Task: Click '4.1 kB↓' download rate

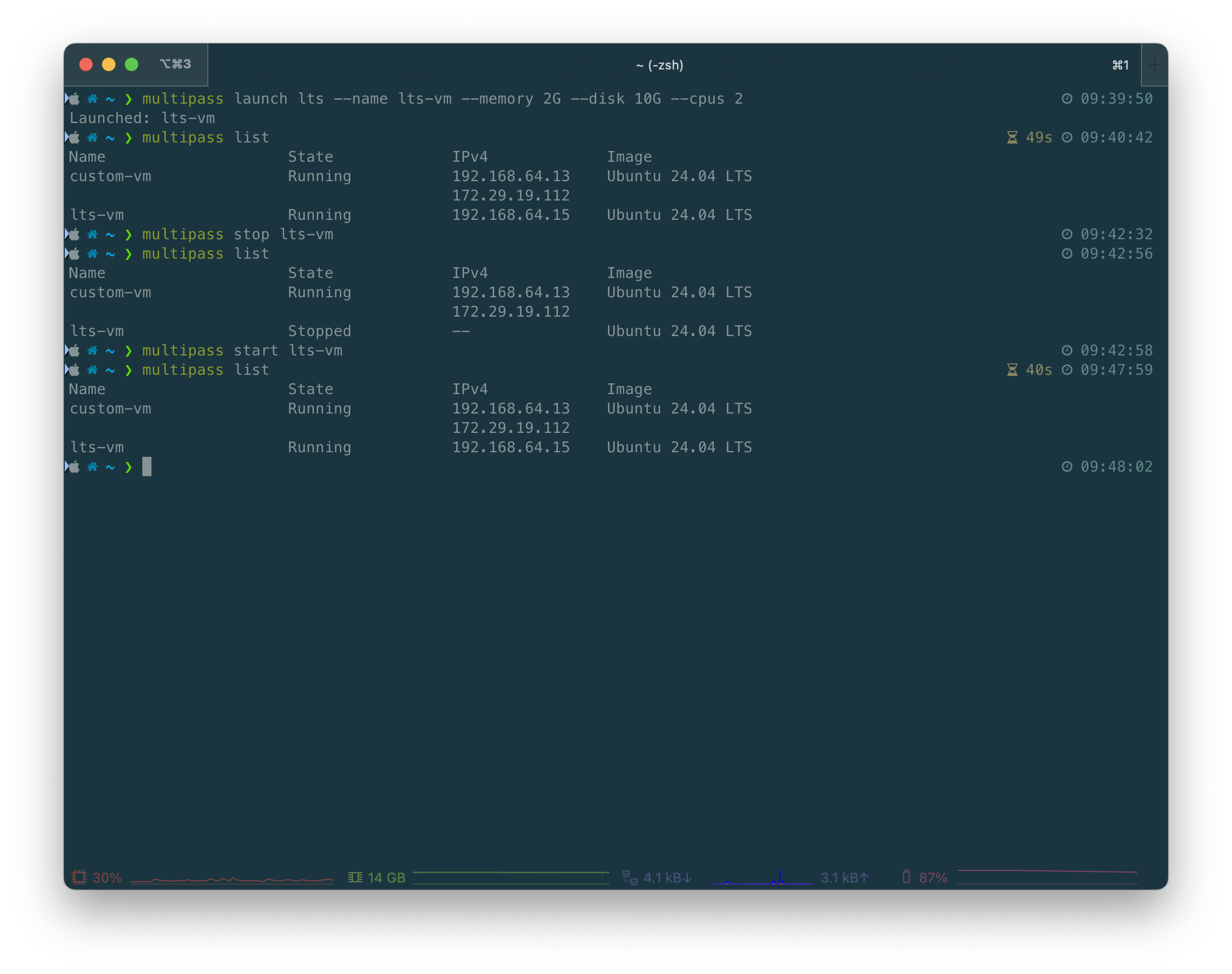Action: point(668,878)
